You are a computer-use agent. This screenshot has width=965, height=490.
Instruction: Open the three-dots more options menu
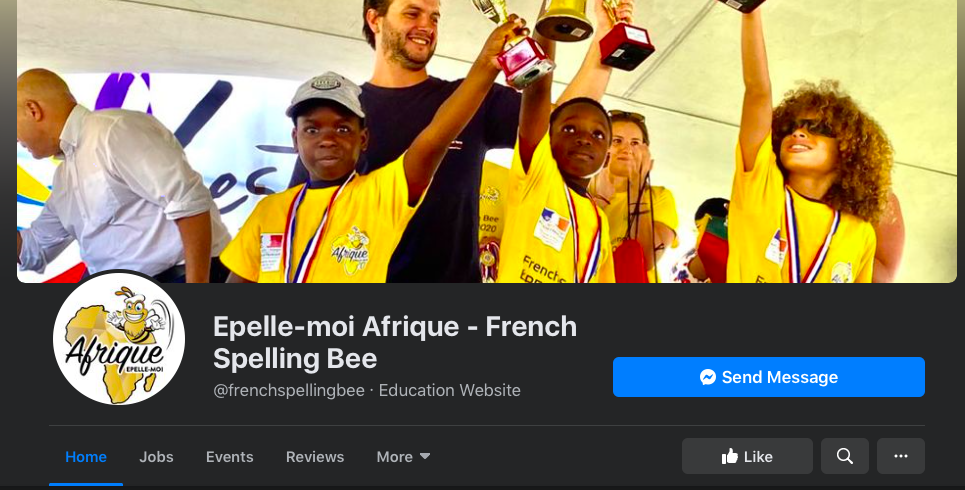point(901,456)
